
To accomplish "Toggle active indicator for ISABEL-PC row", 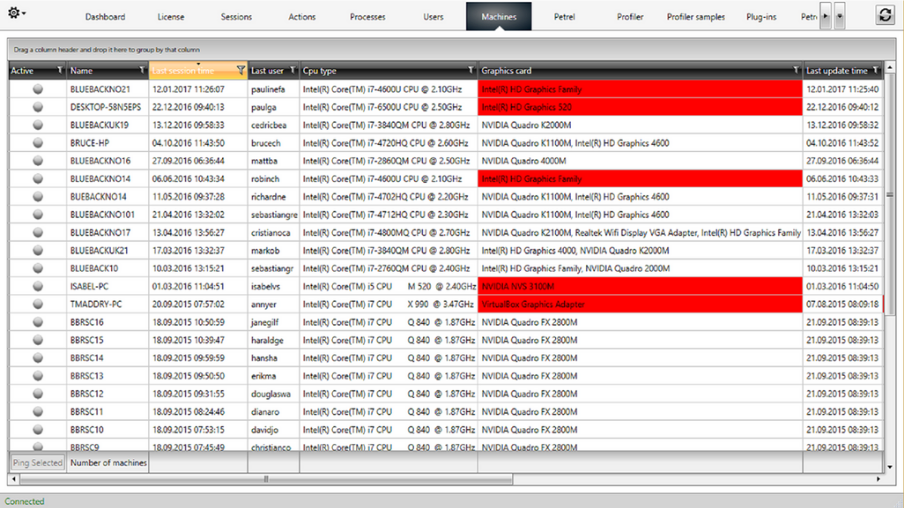I will [38, 286].
